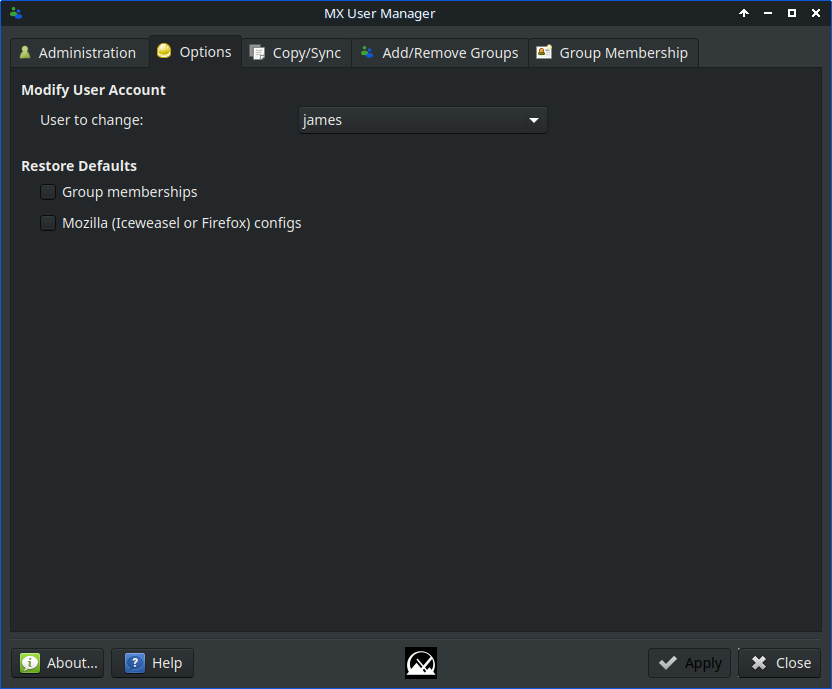Click the Modify User Account heading

[93, 90]
